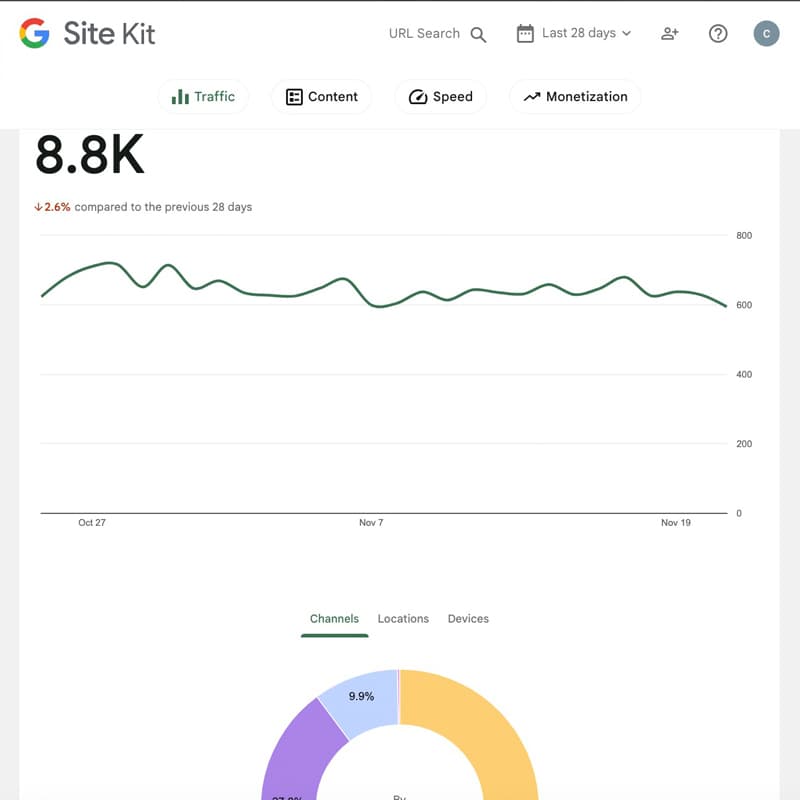Click the Monetization trend arrow icon
800x800 pixels.
point(531,97)
